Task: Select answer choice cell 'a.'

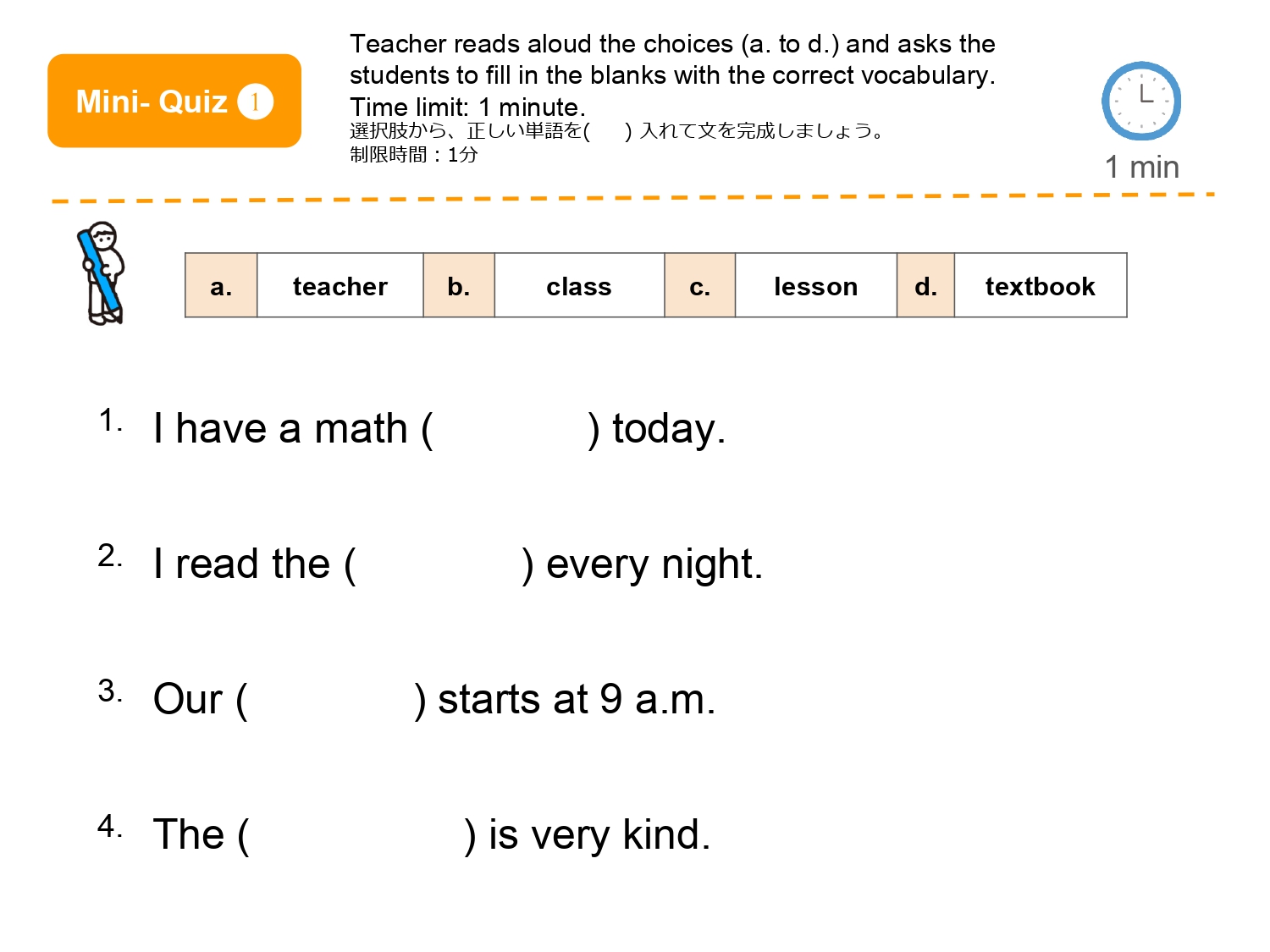Action: pos(221,286)
